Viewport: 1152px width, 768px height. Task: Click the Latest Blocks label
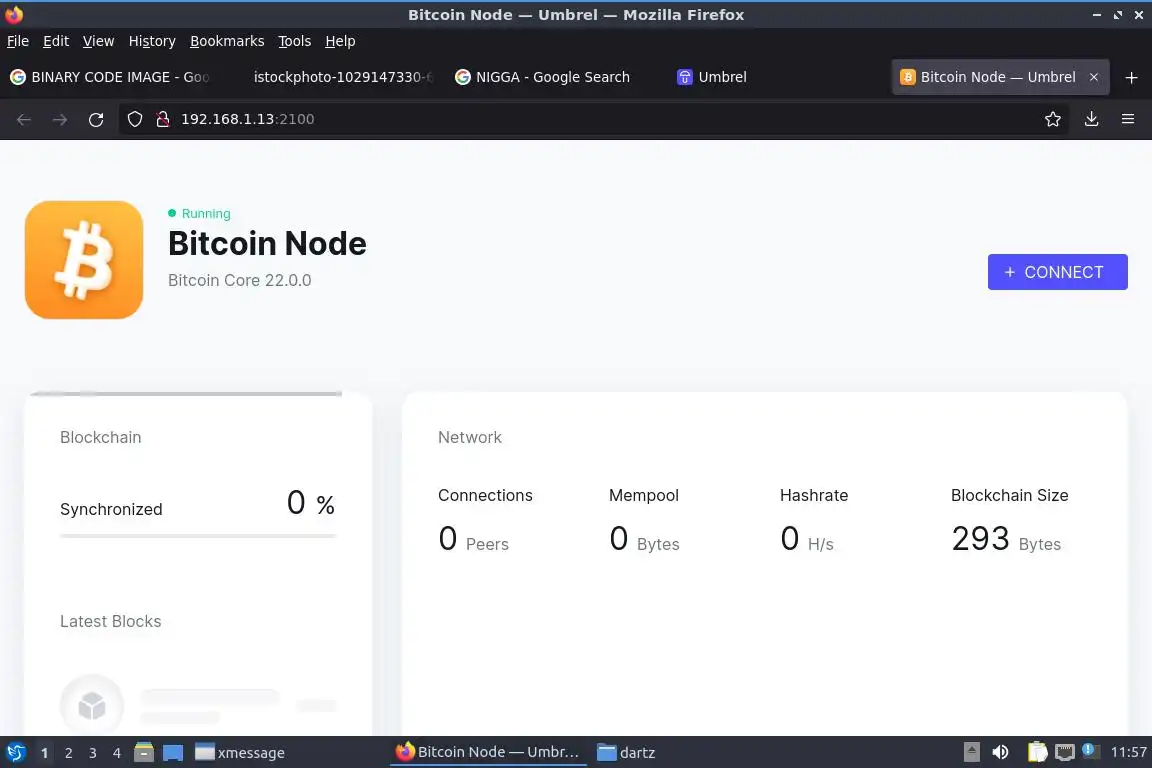pyautogui.click(x=111, y=621)
